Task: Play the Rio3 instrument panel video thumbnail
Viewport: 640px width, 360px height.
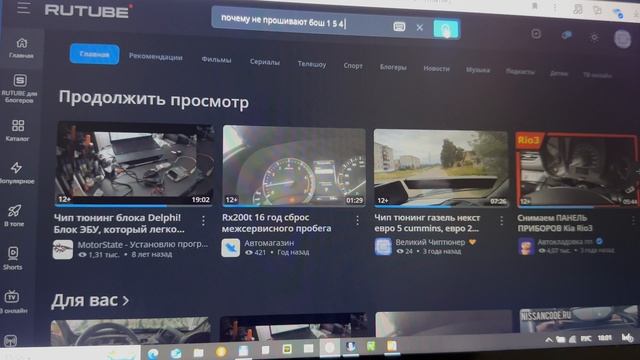Action: [x=577, y=170]
